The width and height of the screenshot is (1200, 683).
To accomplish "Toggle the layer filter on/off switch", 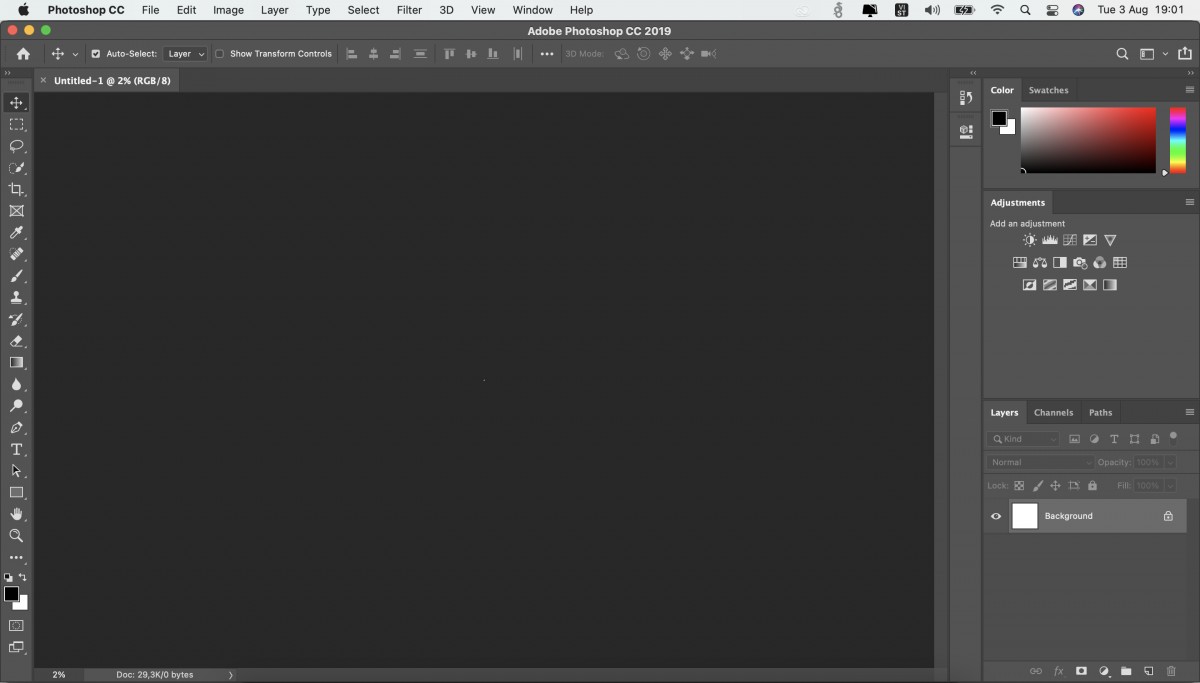I will 1174,436.
